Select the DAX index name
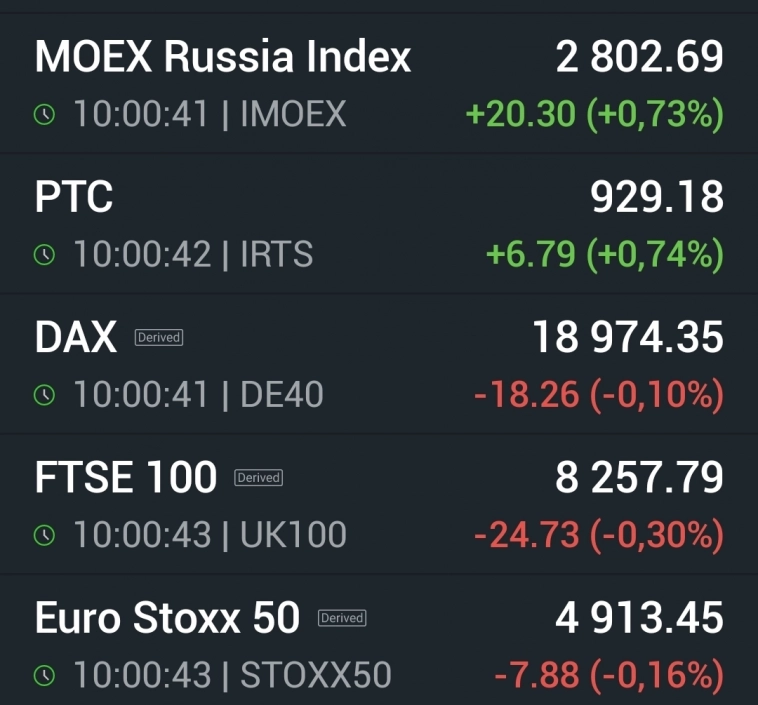The width and height of the screenshot is (758, 705). [76, 338]
